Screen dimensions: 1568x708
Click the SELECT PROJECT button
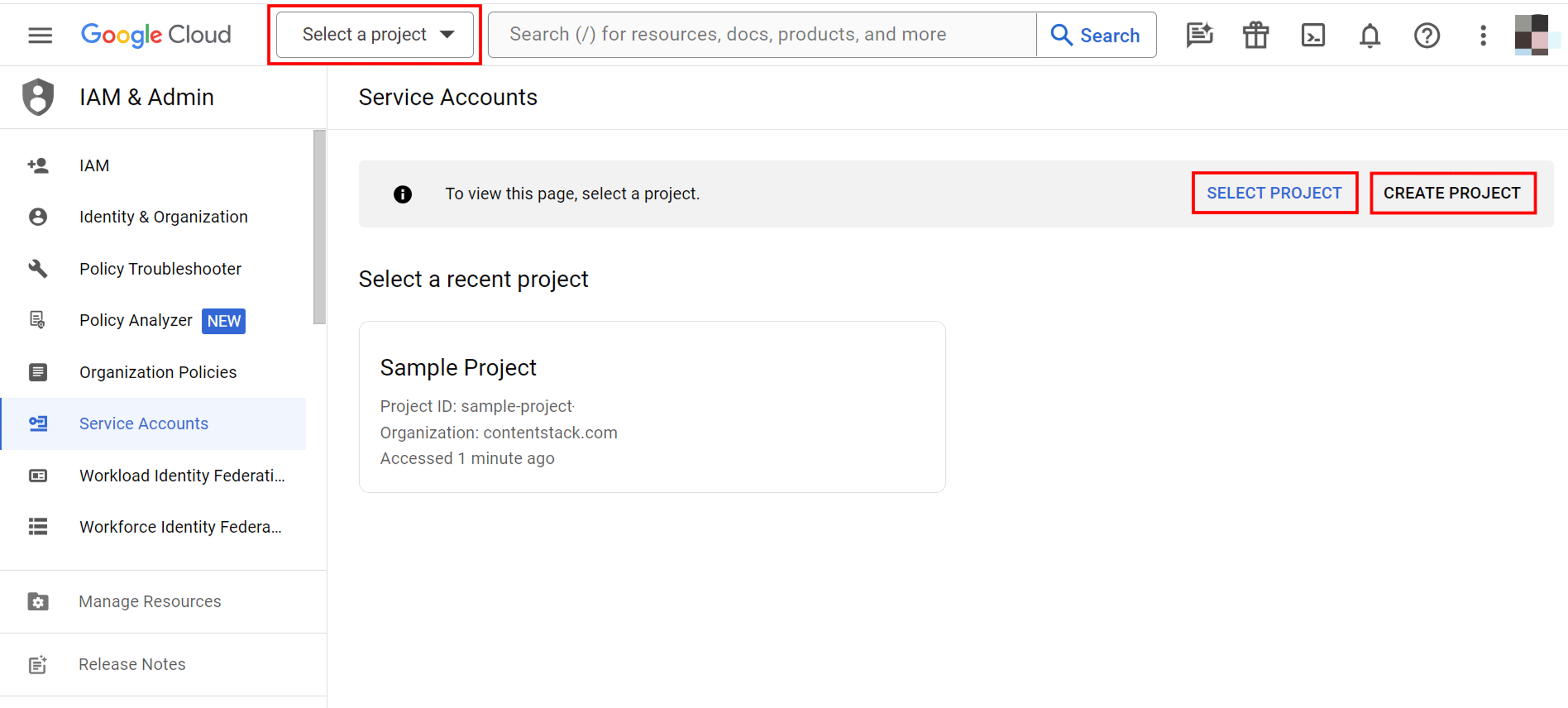pos(1274,193)
